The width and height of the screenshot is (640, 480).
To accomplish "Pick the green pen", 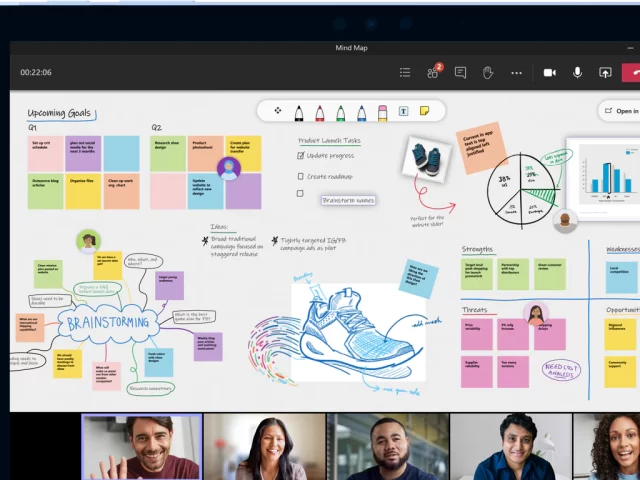I will 340,113.
